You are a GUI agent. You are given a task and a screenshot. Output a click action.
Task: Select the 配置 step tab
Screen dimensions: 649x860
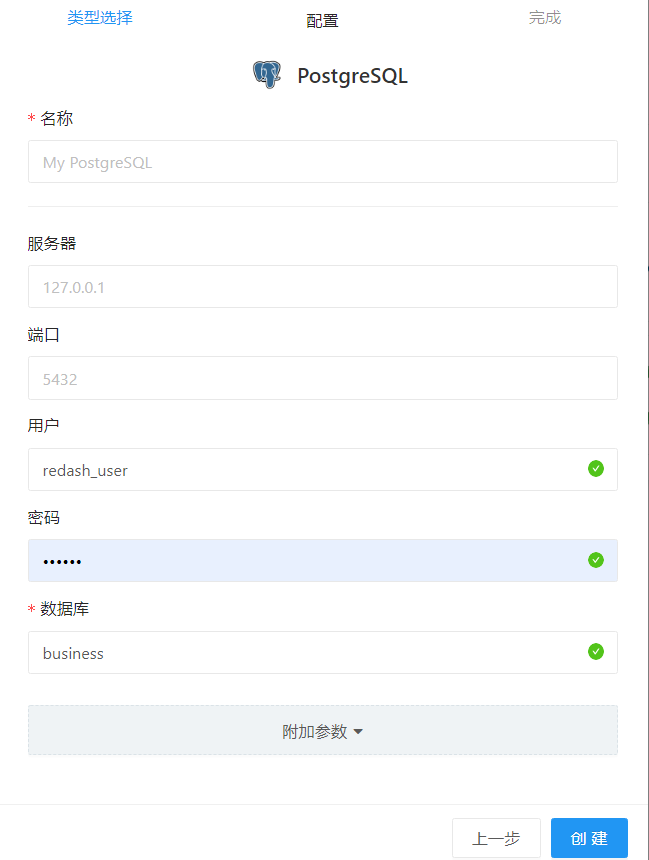click(322, 19)
